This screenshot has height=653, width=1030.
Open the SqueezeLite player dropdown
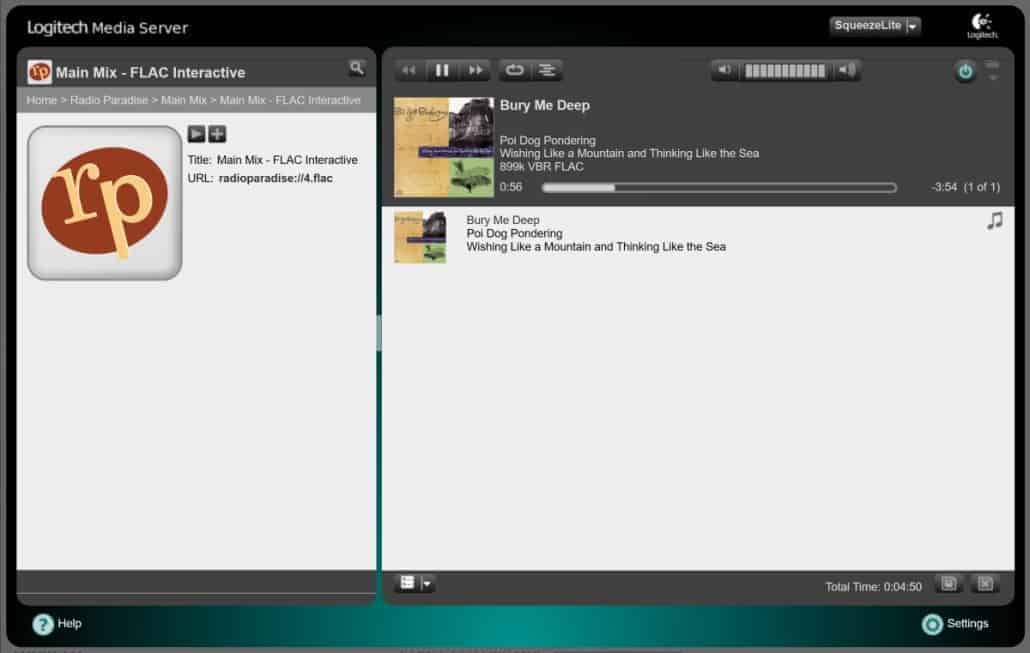tap(912, 26)
